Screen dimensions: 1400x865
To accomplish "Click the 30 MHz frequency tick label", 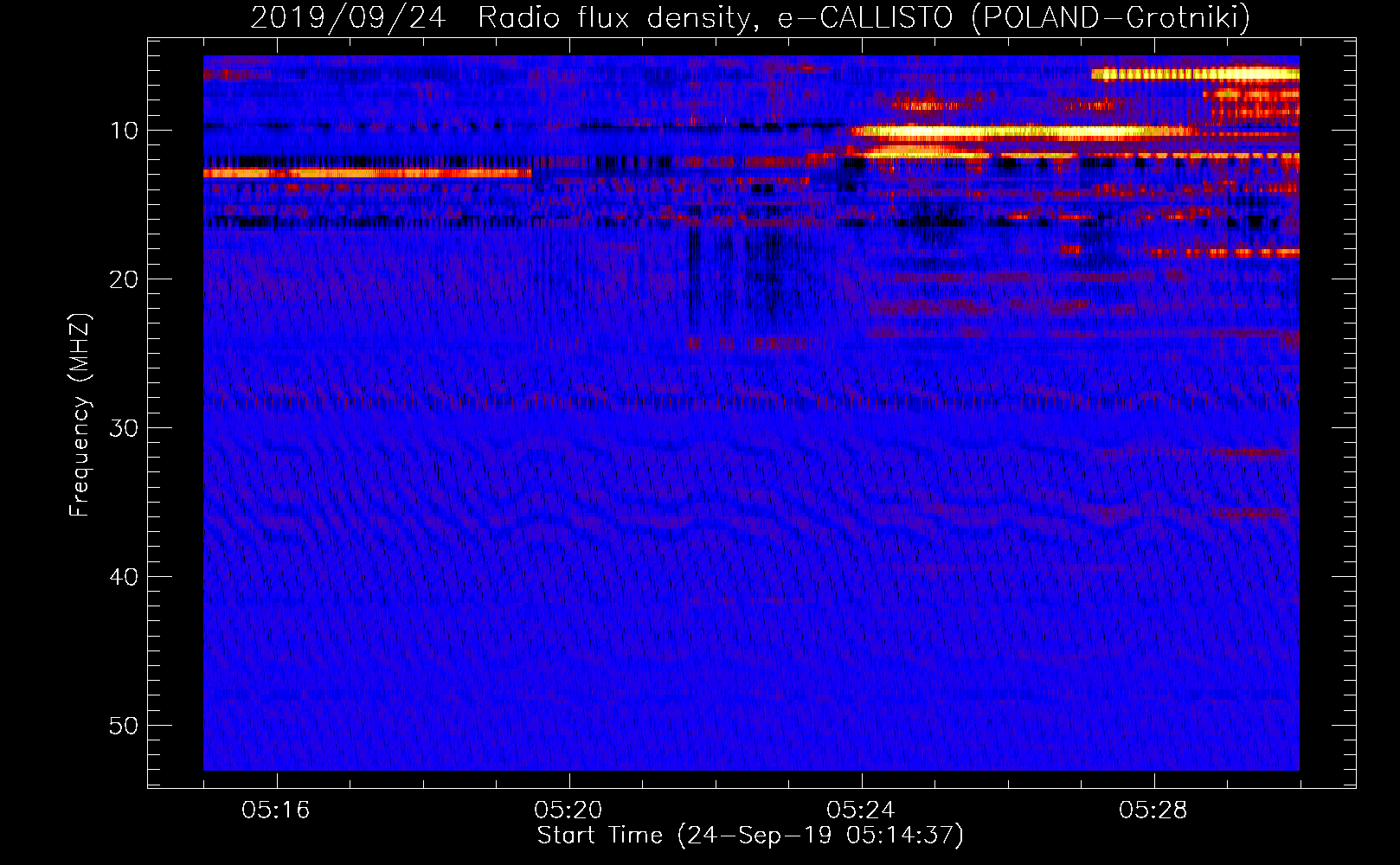I will (124, 428).
